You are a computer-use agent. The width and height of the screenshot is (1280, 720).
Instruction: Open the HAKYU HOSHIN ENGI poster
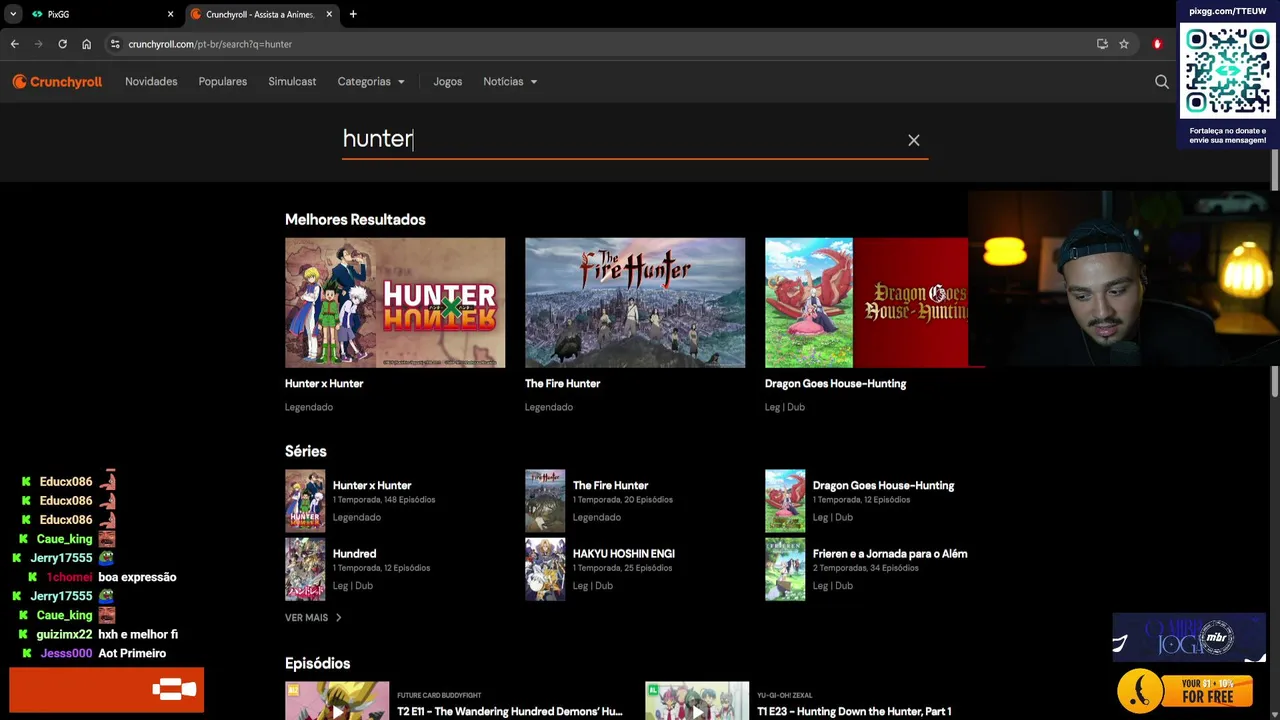click(545, 569)
